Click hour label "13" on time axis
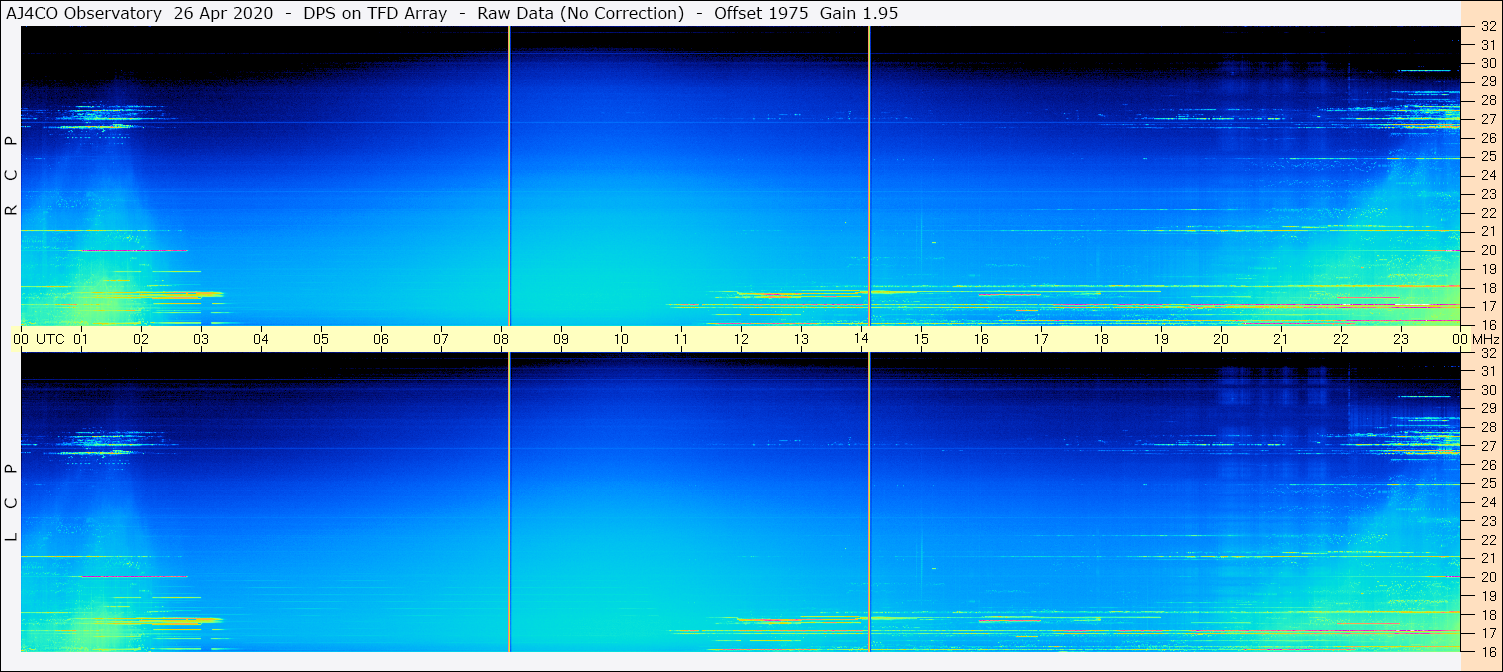The height and width of the screenshot is (672, 1503). (x=801, y=339)
